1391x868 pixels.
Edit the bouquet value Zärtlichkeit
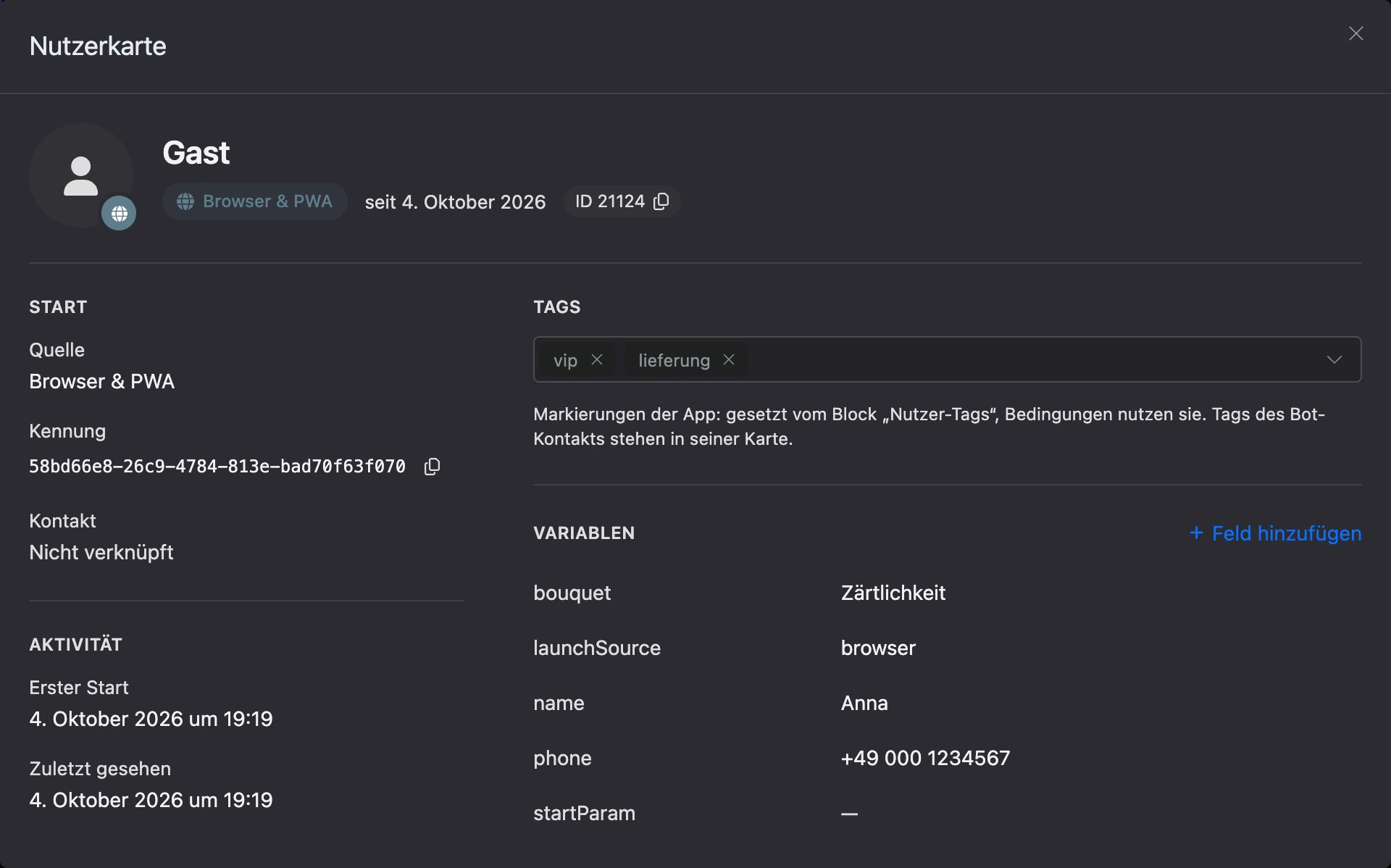pyautogui.click(x=893, y=593)
